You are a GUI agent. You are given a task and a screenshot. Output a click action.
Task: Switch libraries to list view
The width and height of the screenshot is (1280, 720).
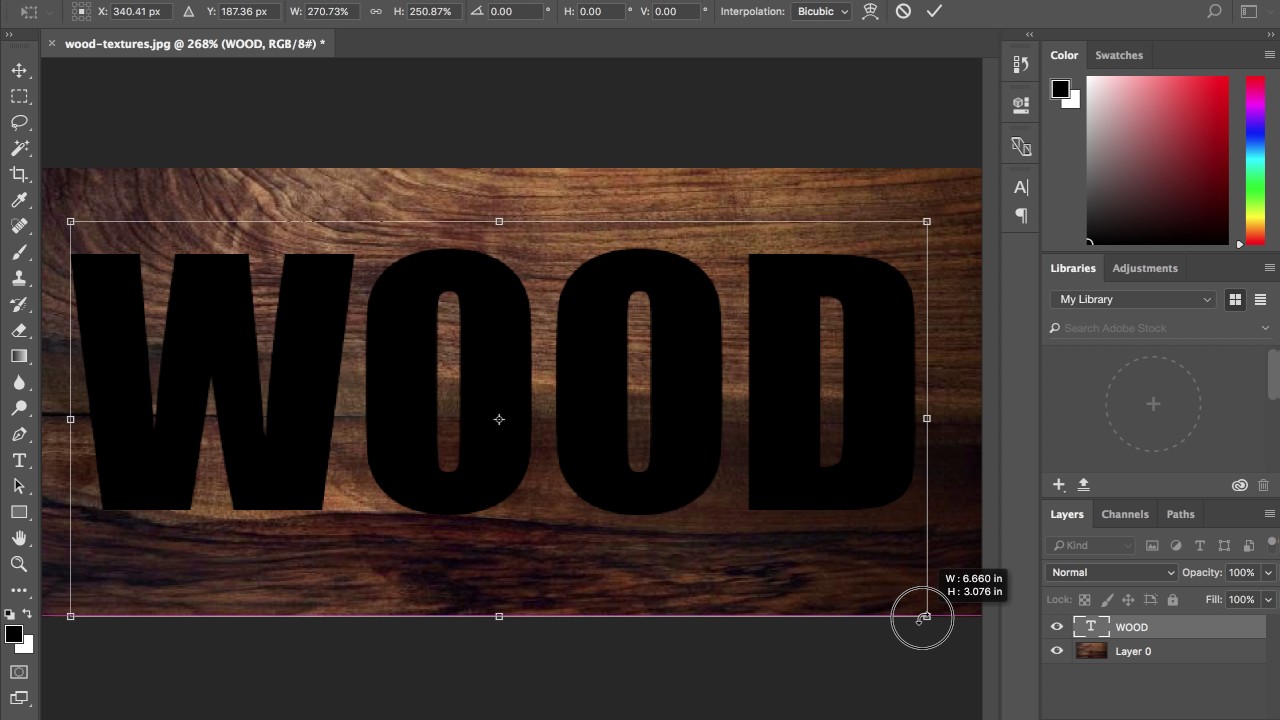click(x=1260, y=299)
